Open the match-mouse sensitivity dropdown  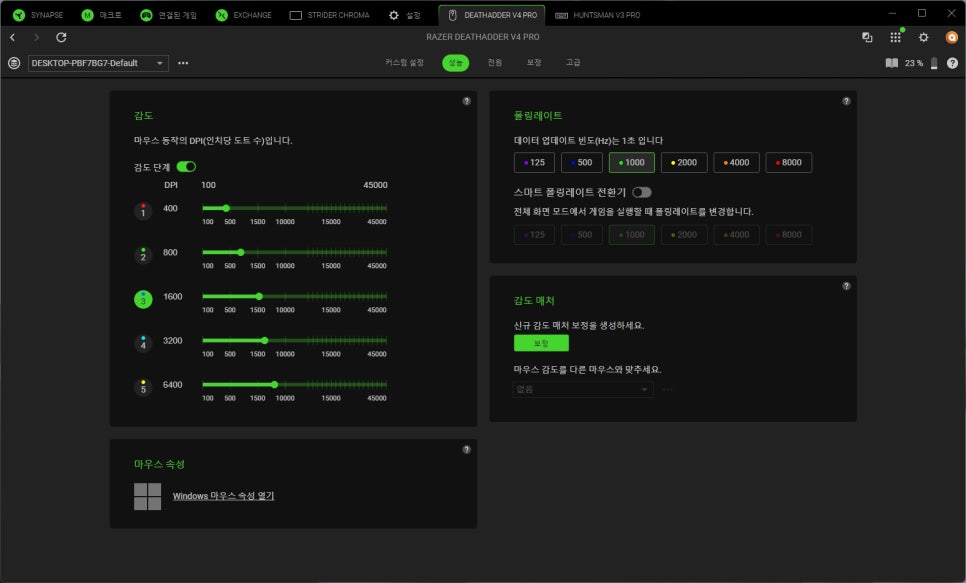click(x=583, y=389)
